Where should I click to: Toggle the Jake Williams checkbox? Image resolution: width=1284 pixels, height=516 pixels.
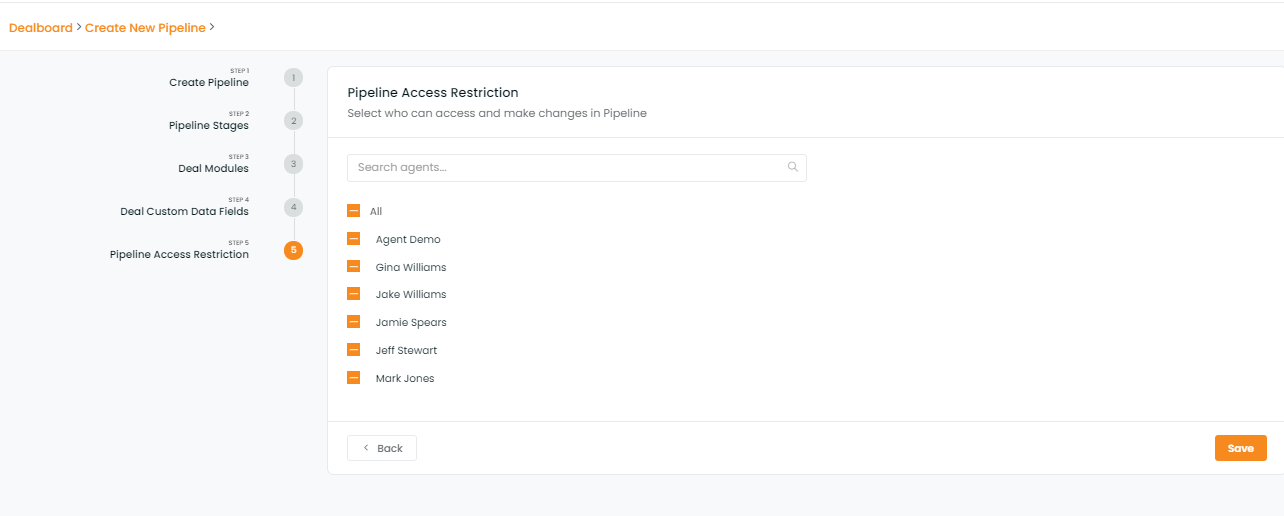pyautogui.click(x=353, y=294)
